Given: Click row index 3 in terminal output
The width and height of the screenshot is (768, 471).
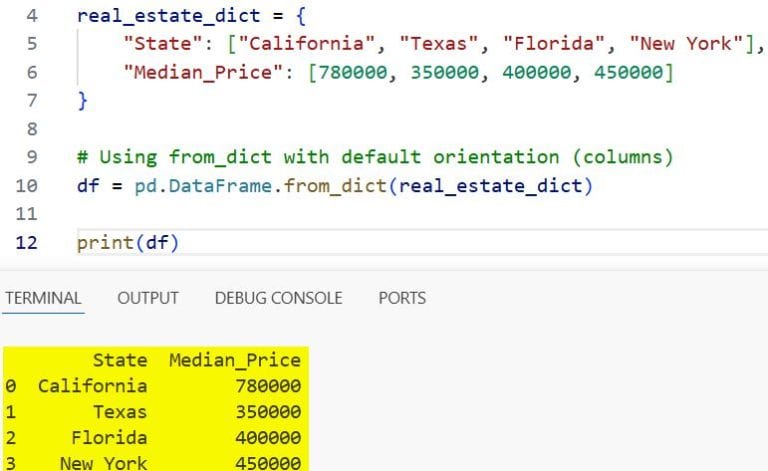Looking at the screenshot, I should (x=11, y=463).
